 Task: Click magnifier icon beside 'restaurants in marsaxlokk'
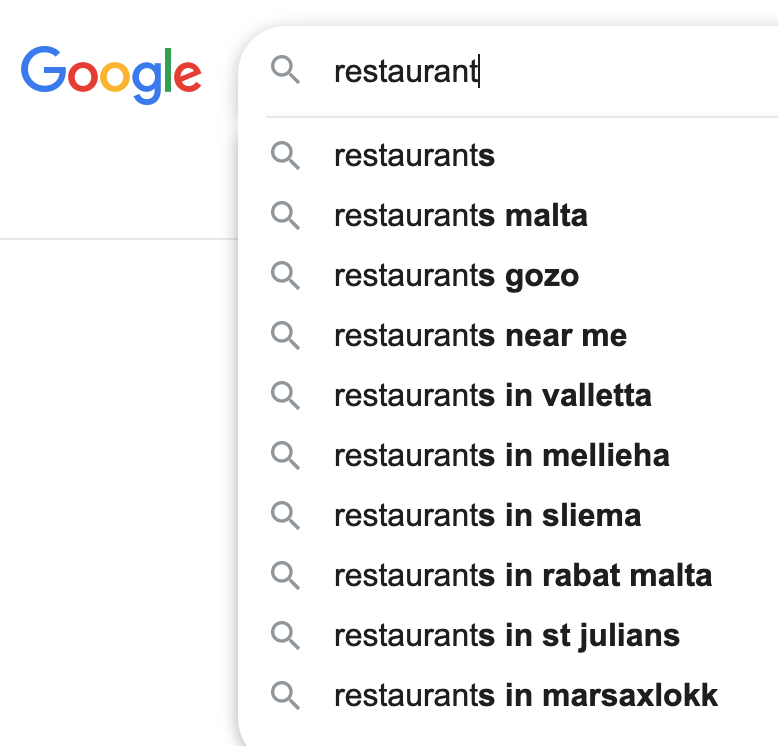click(x=285, y=696)
